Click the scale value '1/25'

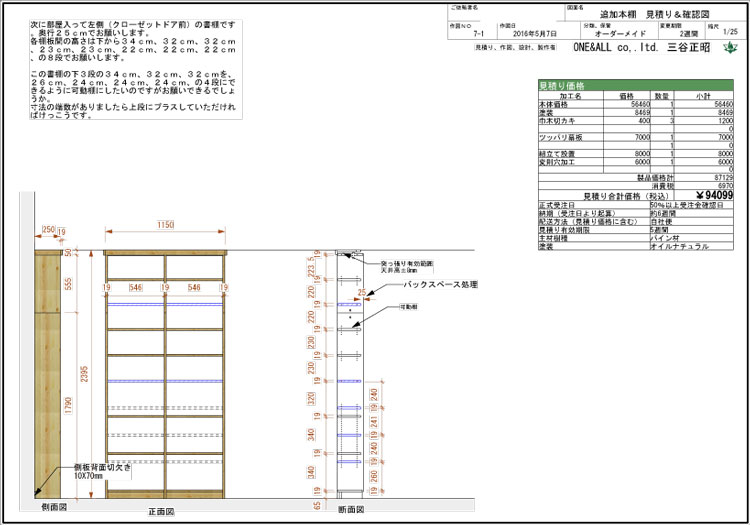pos(730,32)
